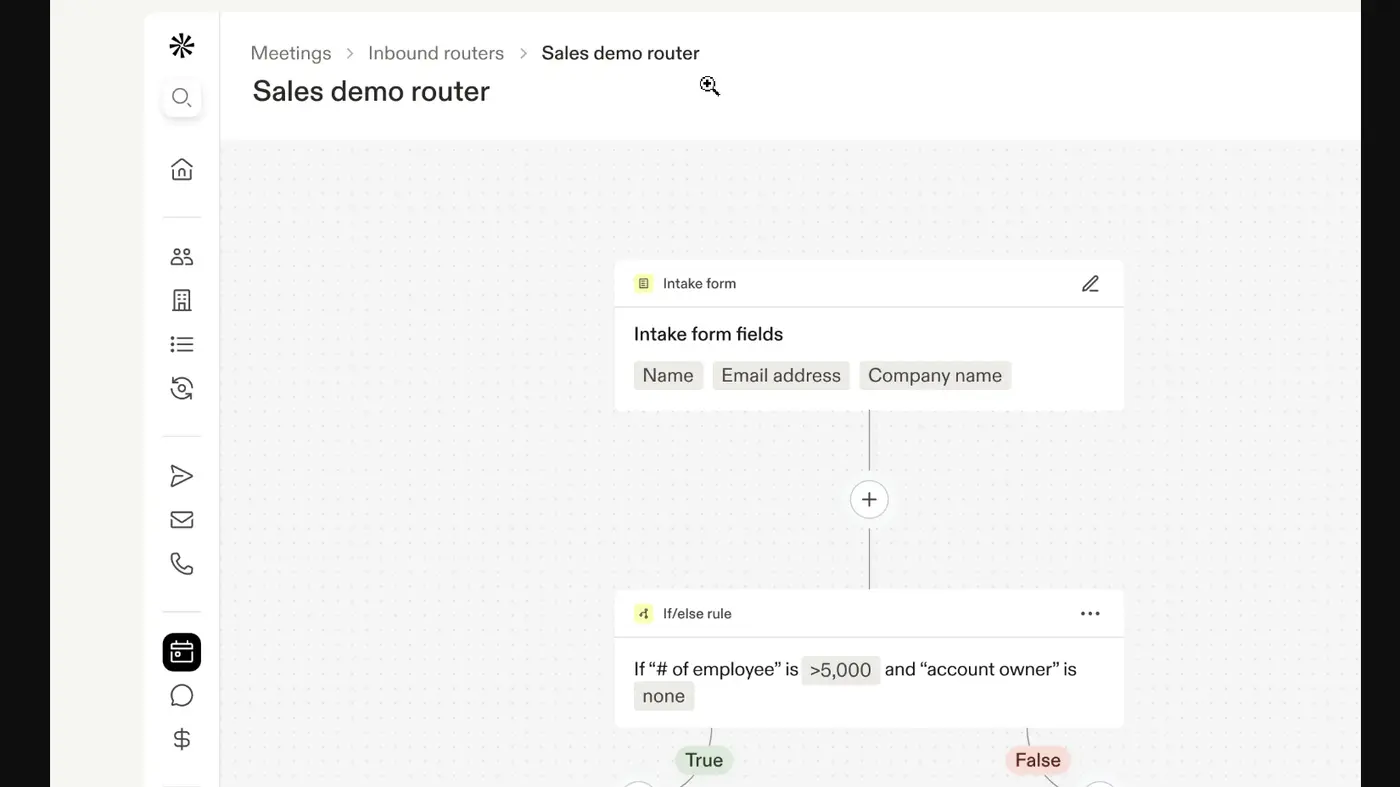The width and height of the screenshot is (1400, 787).
Task: Open the search icon in sidebar
Action: (x=181, y=98)
